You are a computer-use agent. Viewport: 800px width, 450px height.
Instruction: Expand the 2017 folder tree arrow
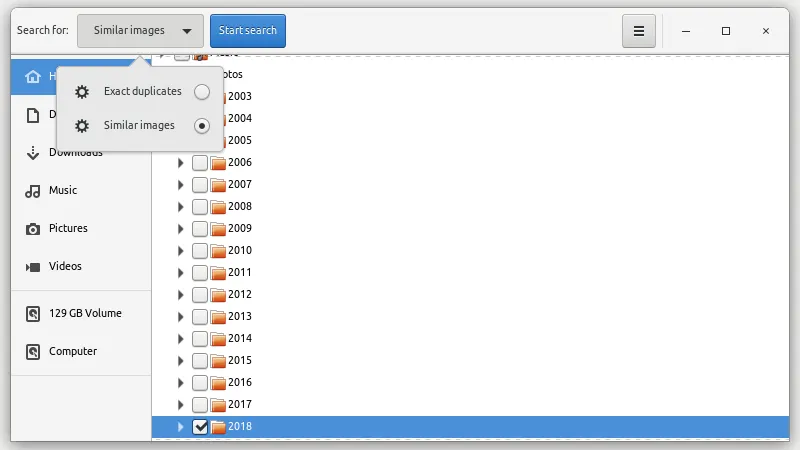pos(181,405)
